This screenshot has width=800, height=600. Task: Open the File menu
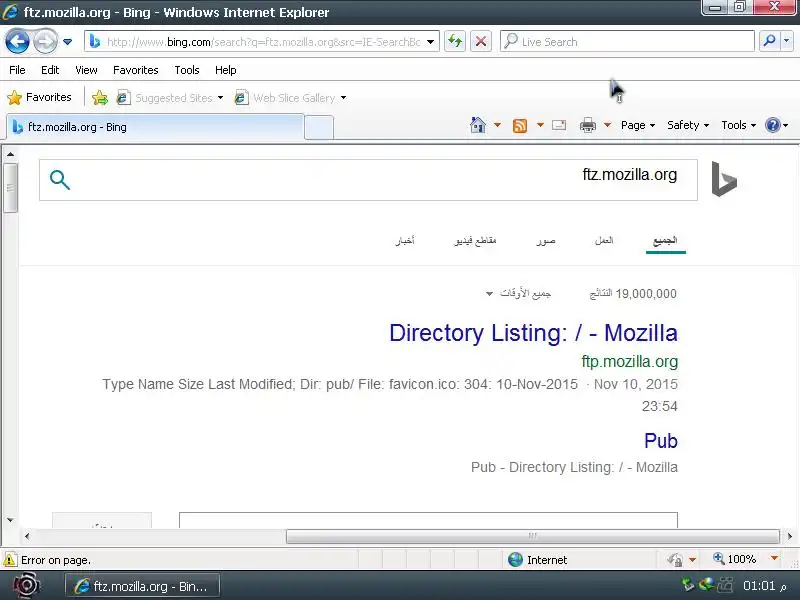pyautogui.click(x=17, y=70)
